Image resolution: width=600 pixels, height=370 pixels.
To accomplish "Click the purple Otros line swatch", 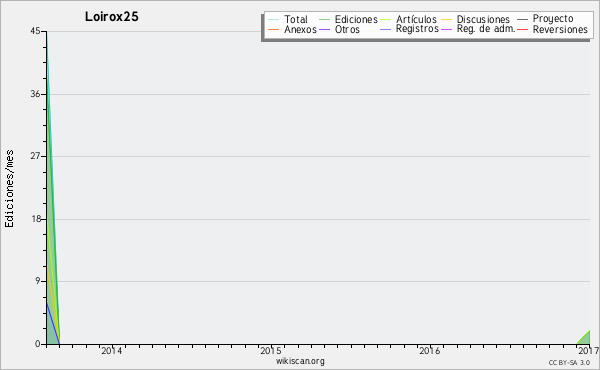I will [x=324, y=29].
